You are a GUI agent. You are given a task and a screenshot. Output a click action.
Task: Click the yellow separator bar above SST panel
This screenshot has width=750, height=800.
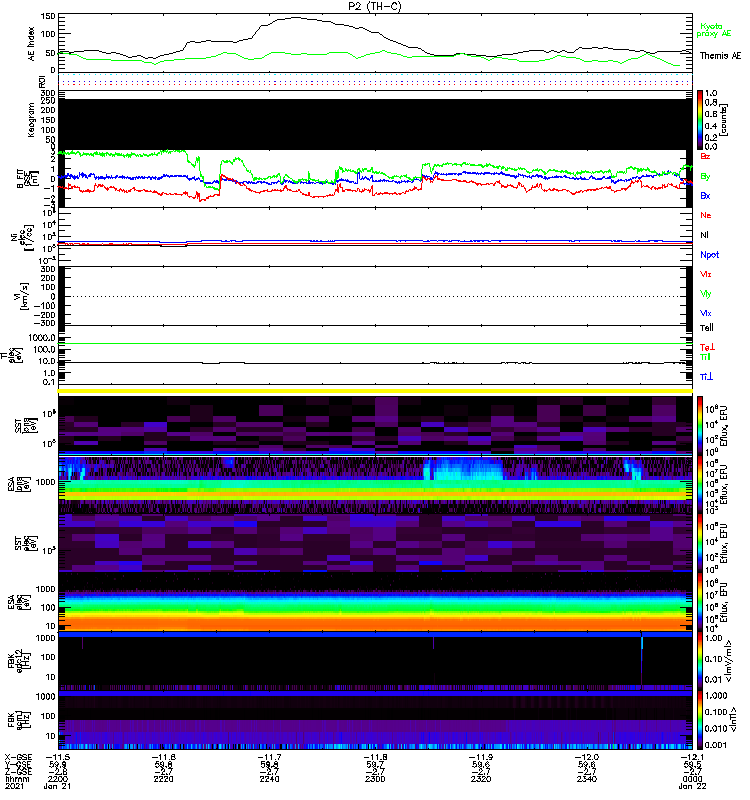pos(375,391)
